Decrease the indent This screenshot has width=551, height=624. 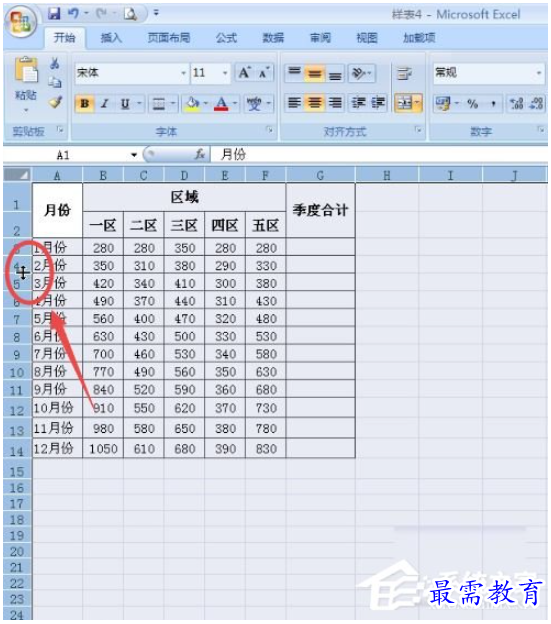[358, 103]
